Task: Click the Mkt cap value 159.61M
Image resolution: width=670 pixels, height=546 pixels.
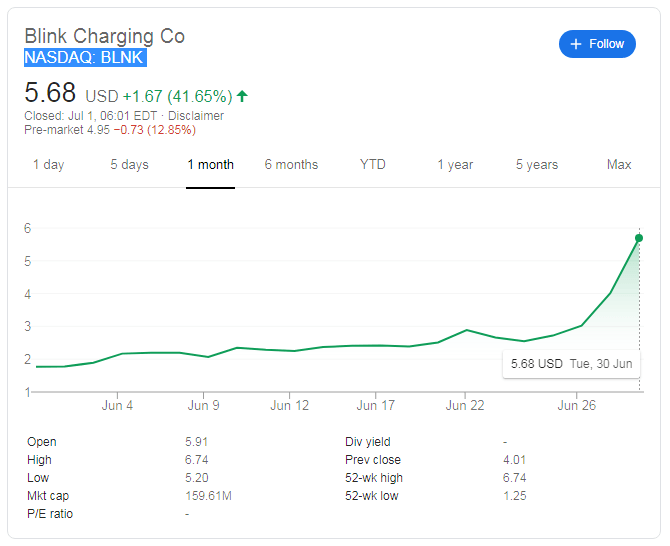Action: click(x=209, y=496)
